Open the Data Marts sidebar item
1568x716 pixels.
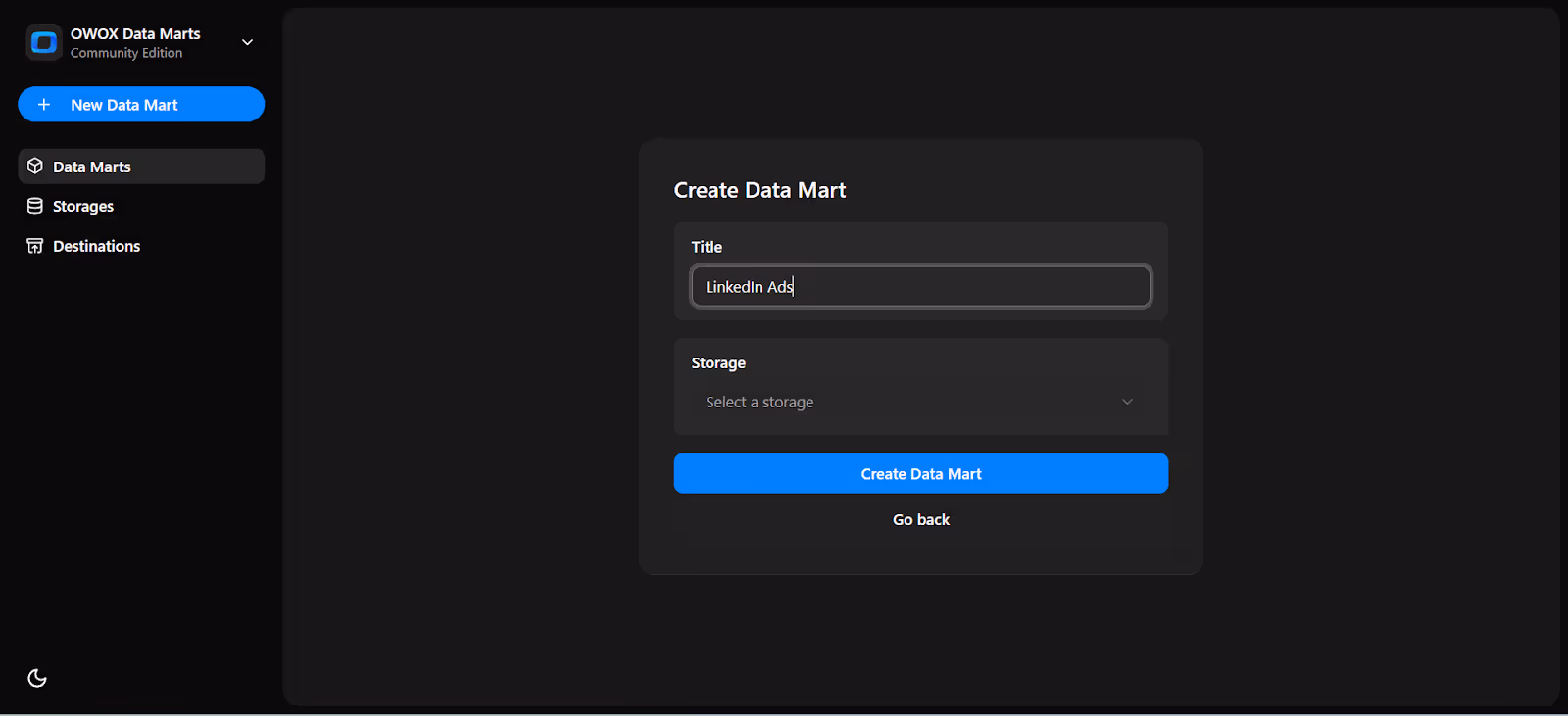tap(141, 167)
